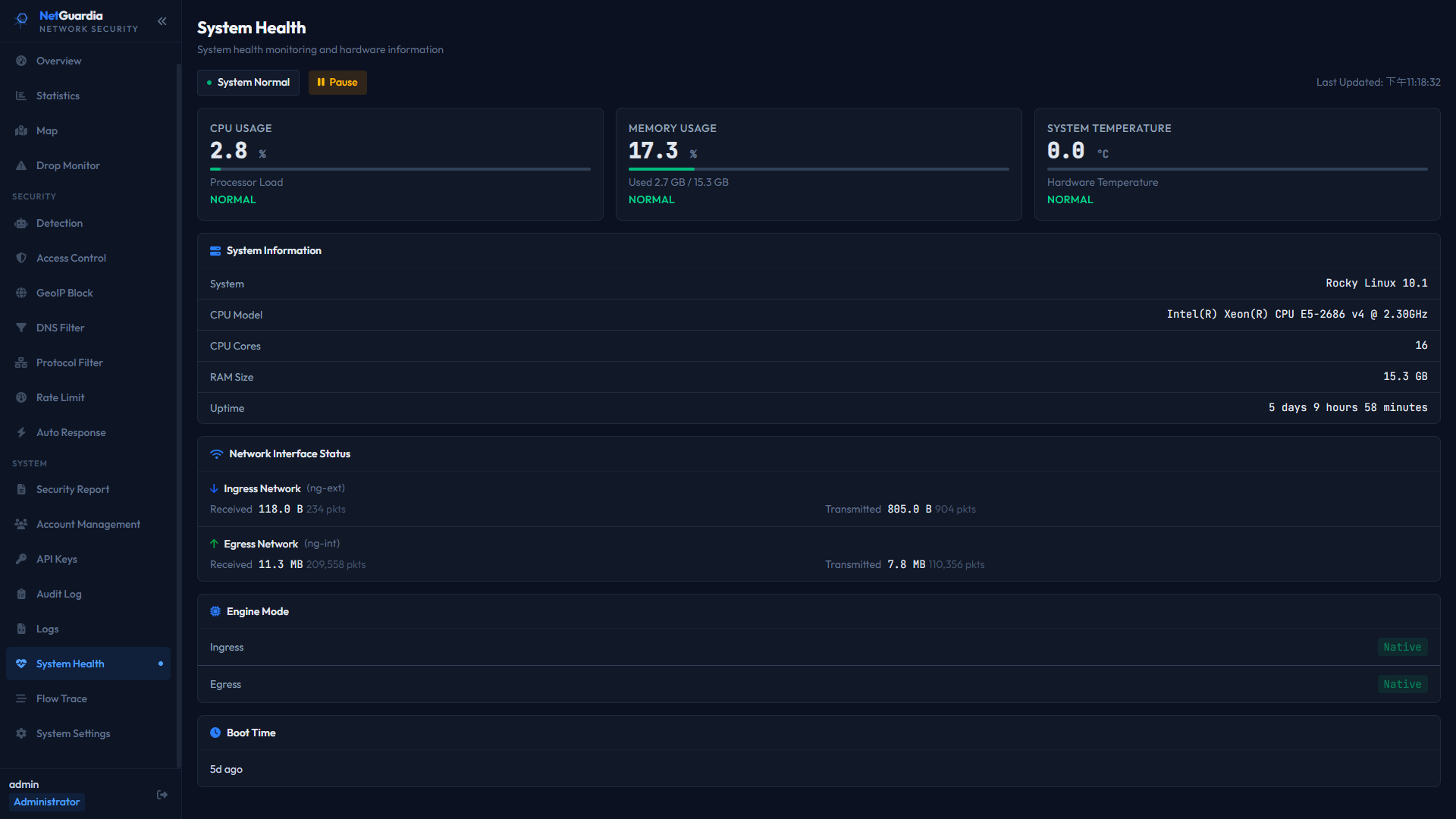Click the CPU Cores value 16
This screenshot has height=819, width=1456.
click(1421, 345)
